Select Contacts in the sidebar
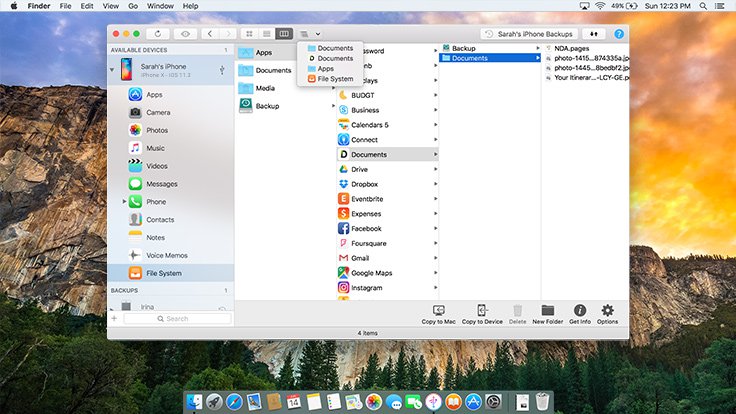Screen dimensions: 736x414 171,220
